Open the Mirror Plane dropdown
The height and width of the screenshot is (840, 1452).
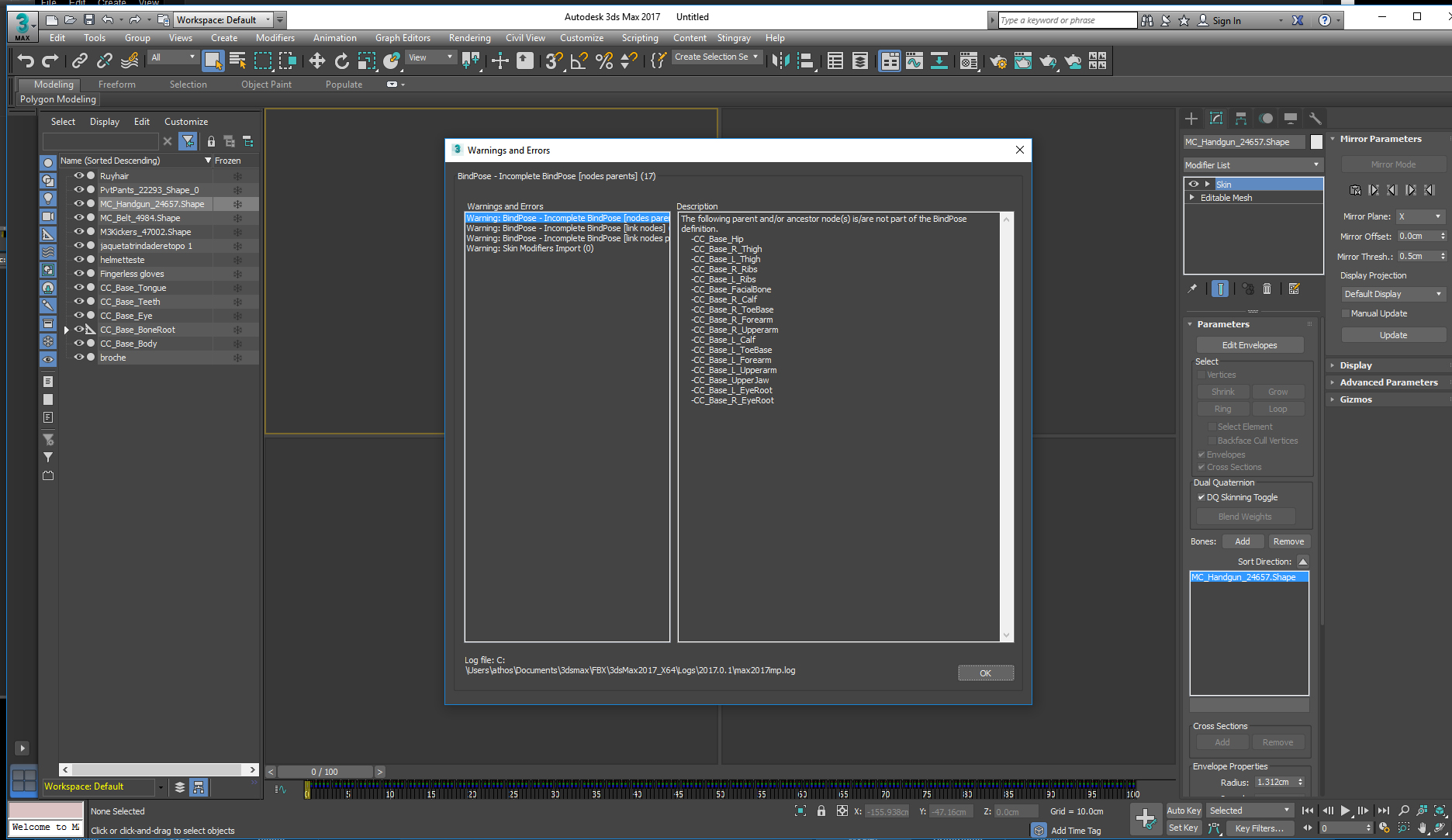1420,216
